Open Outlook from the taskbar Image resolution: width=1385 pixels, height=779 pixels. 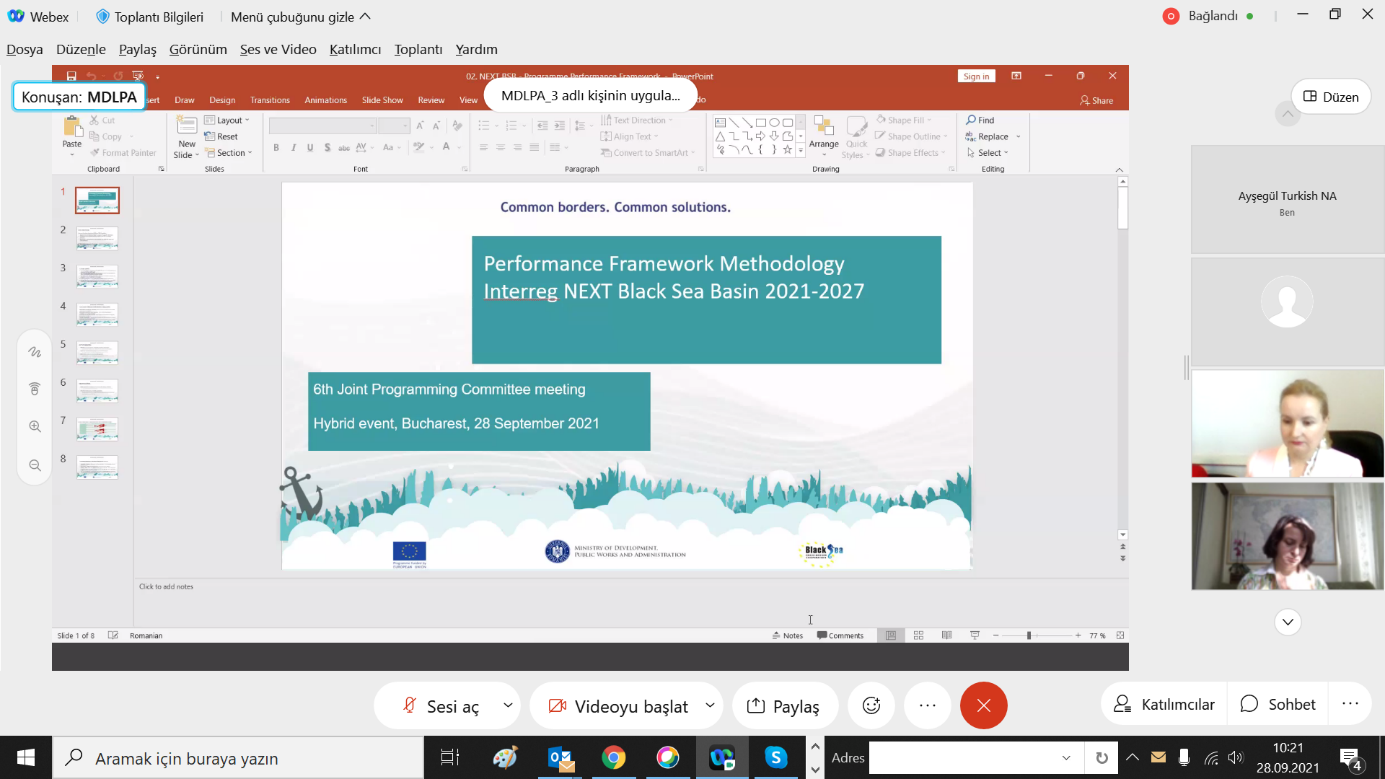point(560,758)
